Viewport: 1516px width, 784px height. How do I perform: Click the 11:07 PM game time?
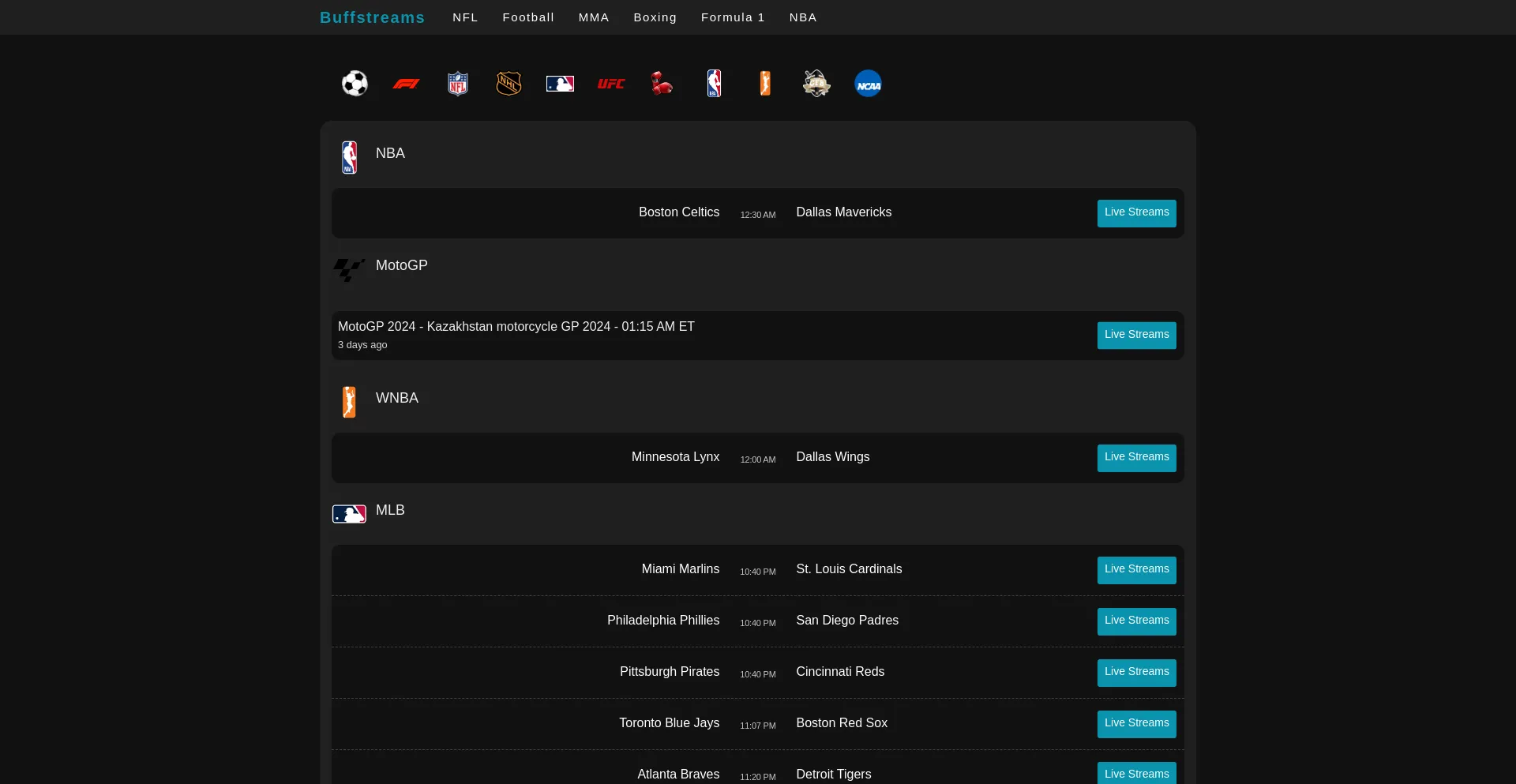(x=758, y=726)
